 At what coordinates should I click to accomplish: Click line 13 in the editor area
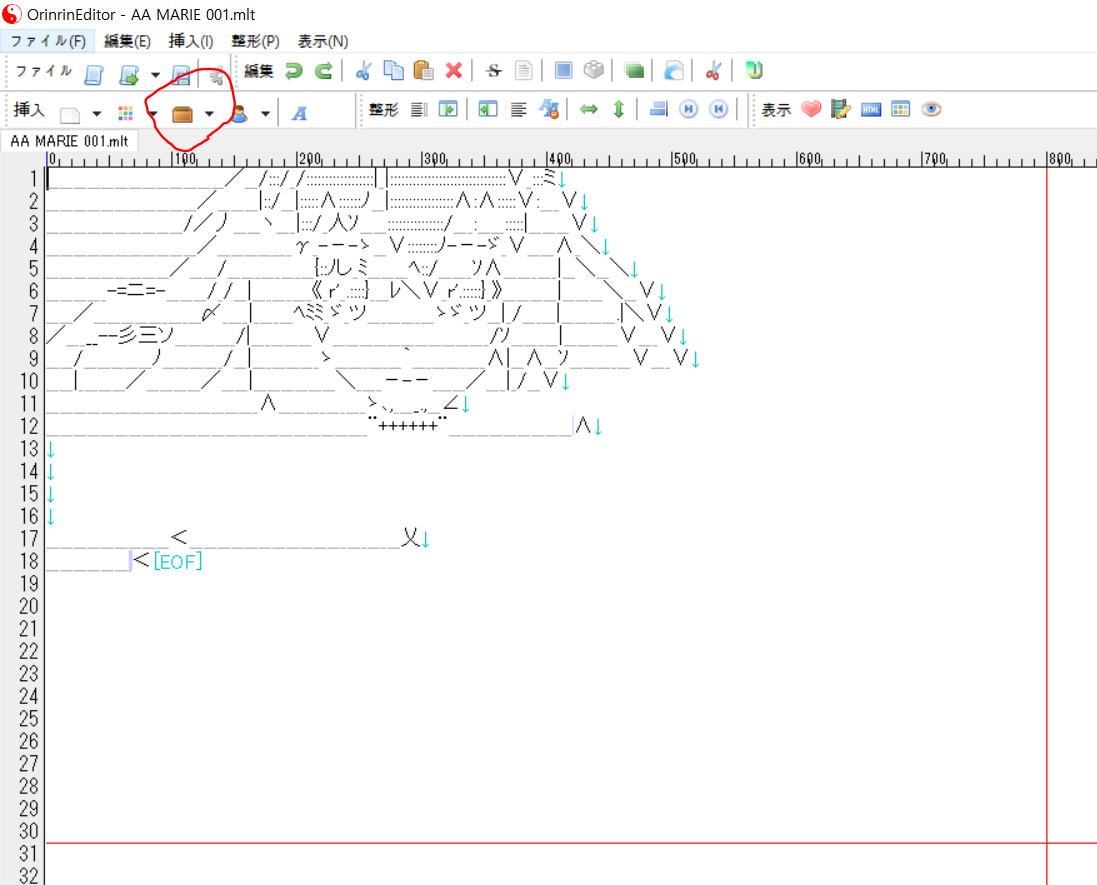click(300, 449)
